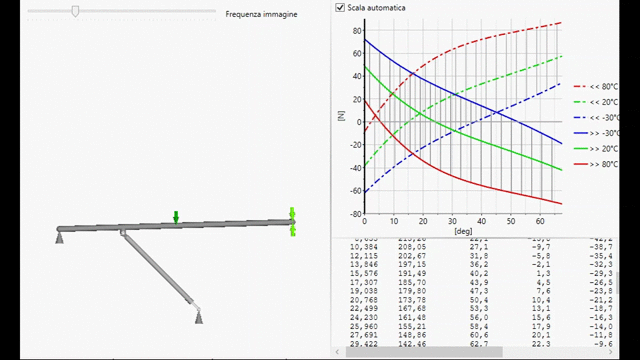
Task: Click the Frequenza immagine label
Action: pyautogui.click(x=261, y=14)
